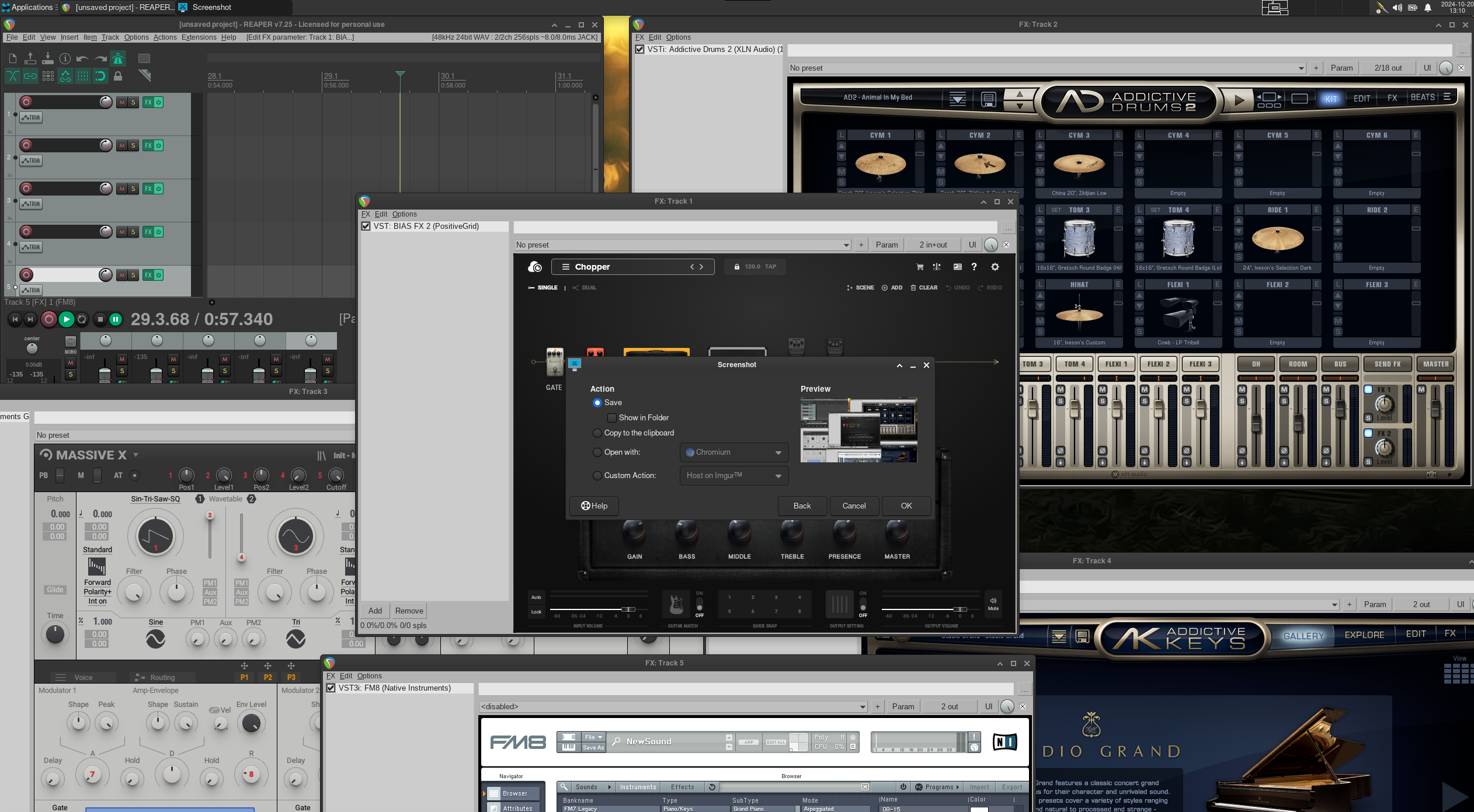Open the disabled preset dropdown in FX: Track 5
The height and width of the screenshot is (812, 1474).
point(673,707)
